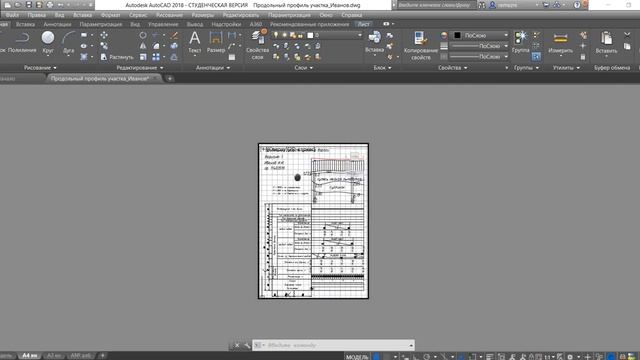Switch to the A360 ribbon tab
This screenshot has width=640, height=360.
click(256, 24)
